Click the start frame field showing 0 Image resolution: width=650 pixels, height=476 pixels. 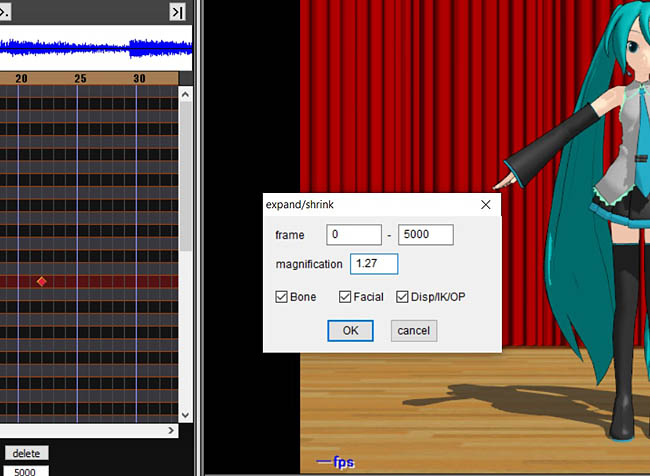[x=354, y=235]
